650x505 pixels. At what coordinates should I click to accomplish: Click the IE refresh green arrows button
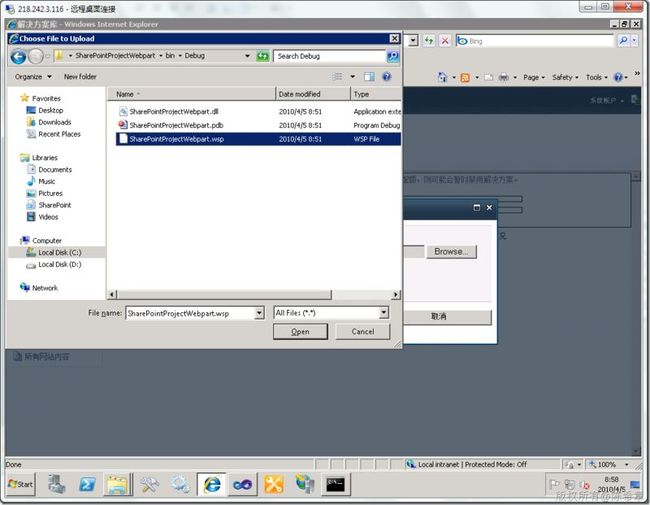(429, 41)
